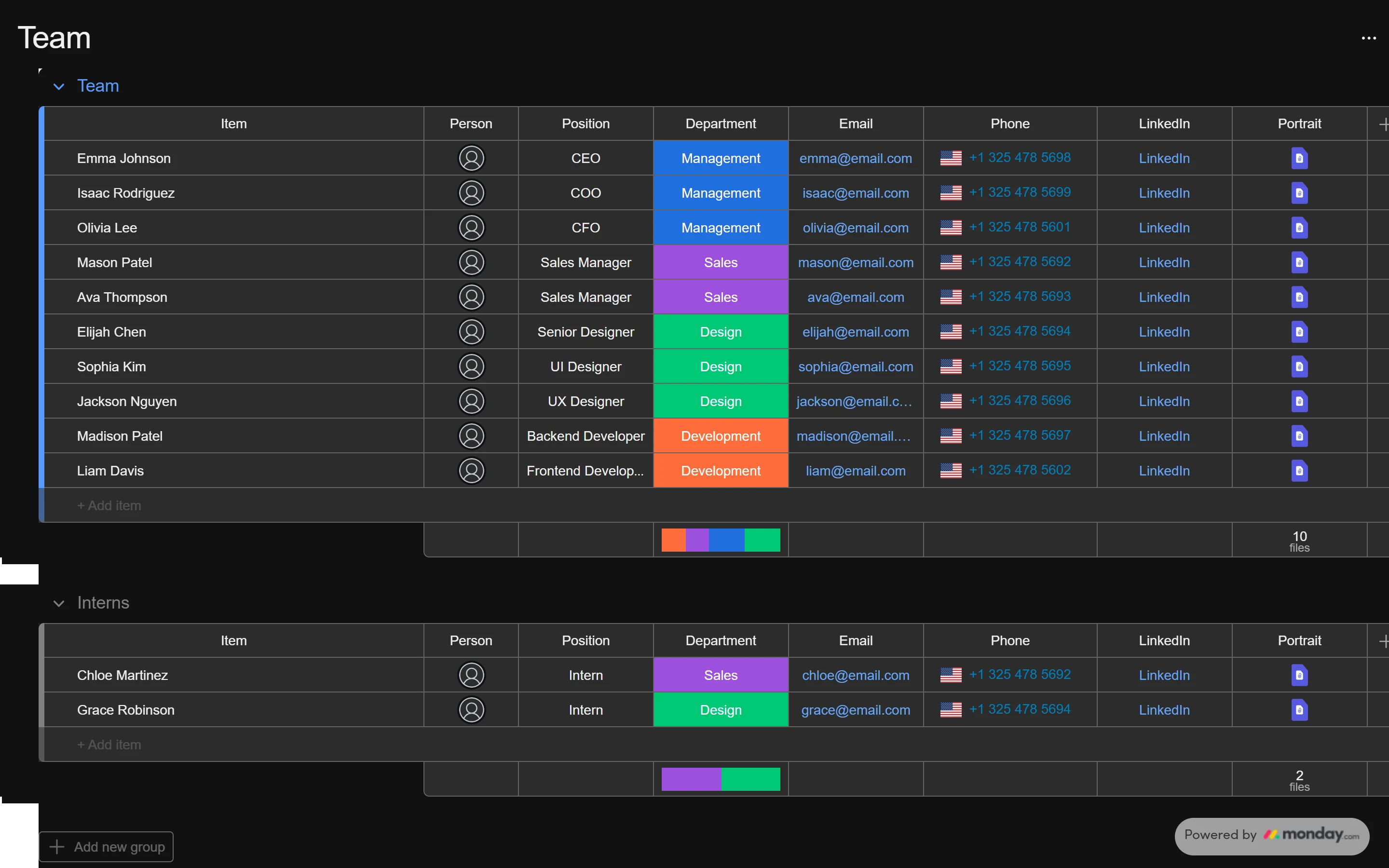Open Mason Patel's Sales department label
The image size is (1389, 868).
[x=721, y=262]
